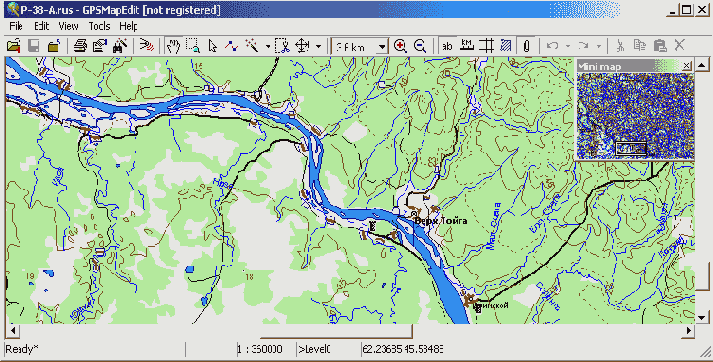Select the Drag map hand tool

tap(173, 46)
